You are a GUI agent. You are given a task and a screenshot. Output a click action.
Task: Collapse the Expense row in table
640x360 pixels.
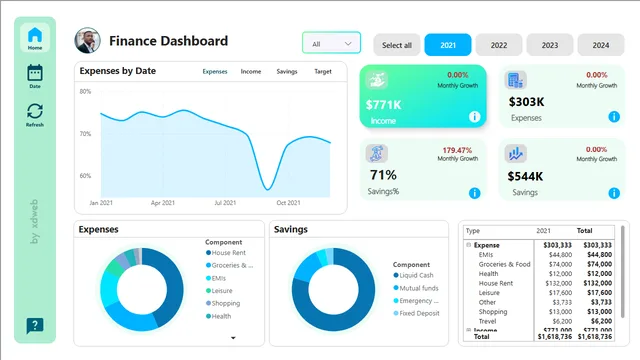pyautogui.click(x=469, y=245)
